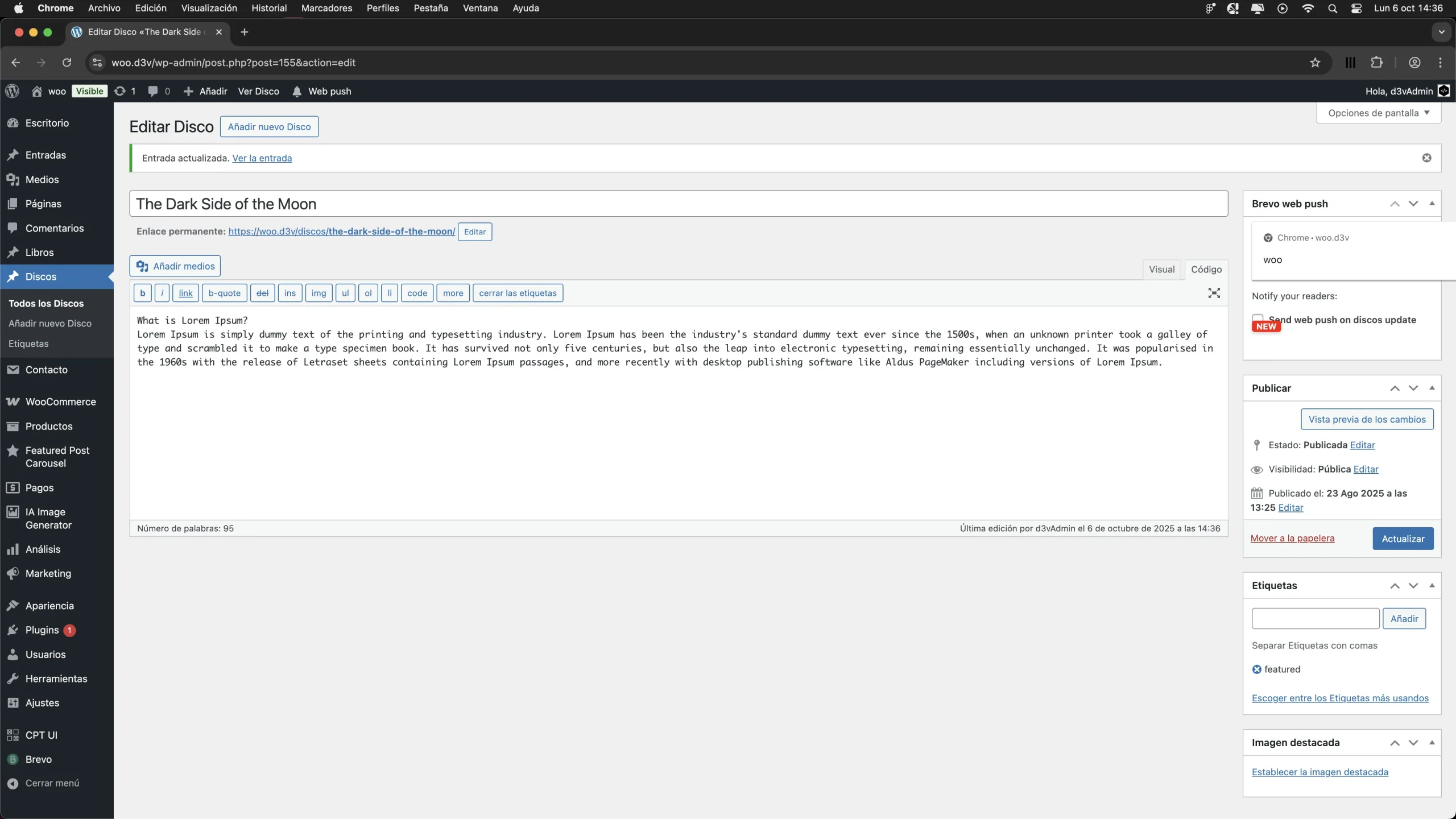Image resolution: width=1456 pixels, height=819 pixels.
Task: Open macOS Control Center icon
Action: point(1356,8)
